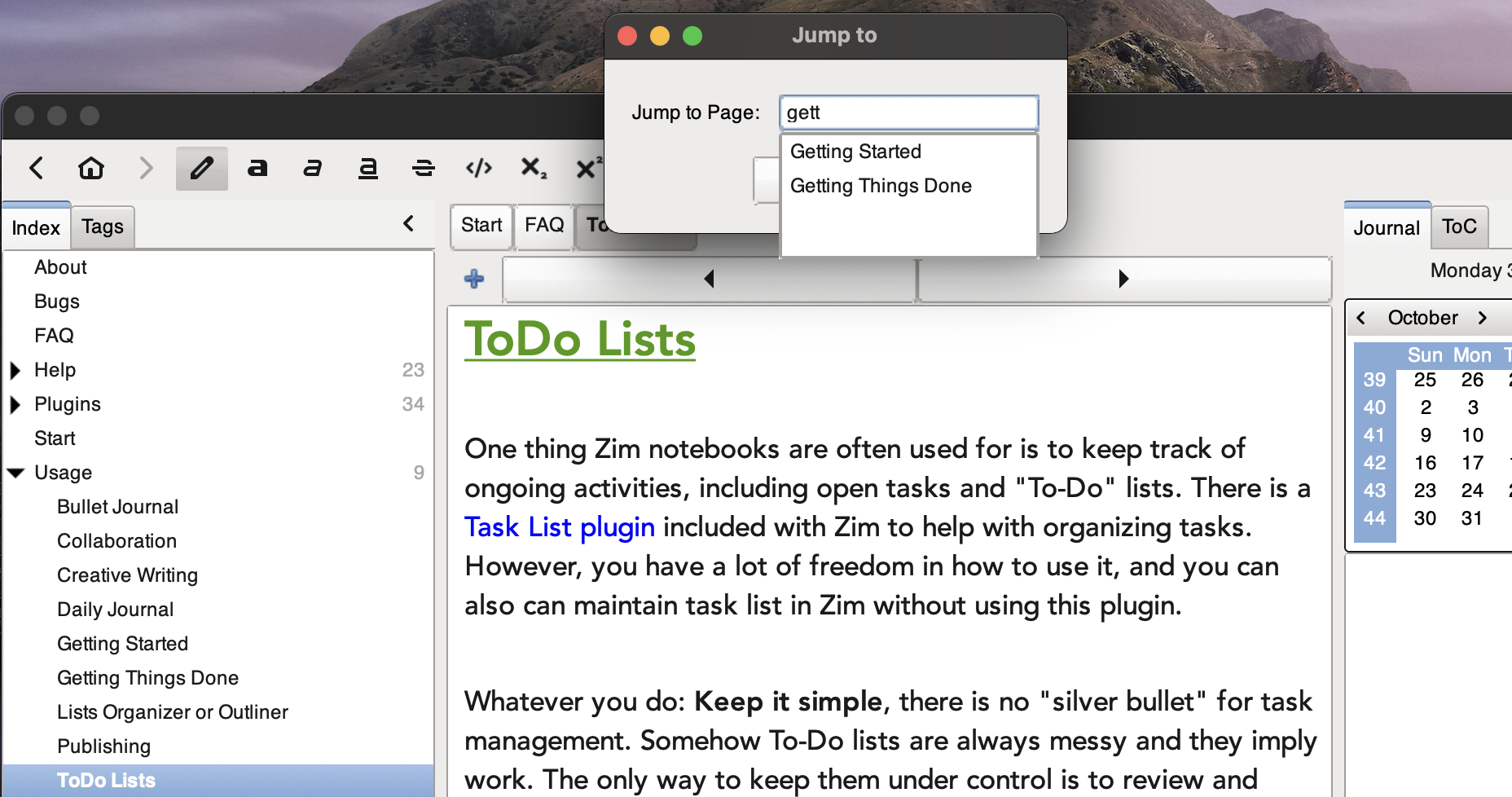Add new path bar item plus icon
1512x797 pixels.
coord(474,279)
